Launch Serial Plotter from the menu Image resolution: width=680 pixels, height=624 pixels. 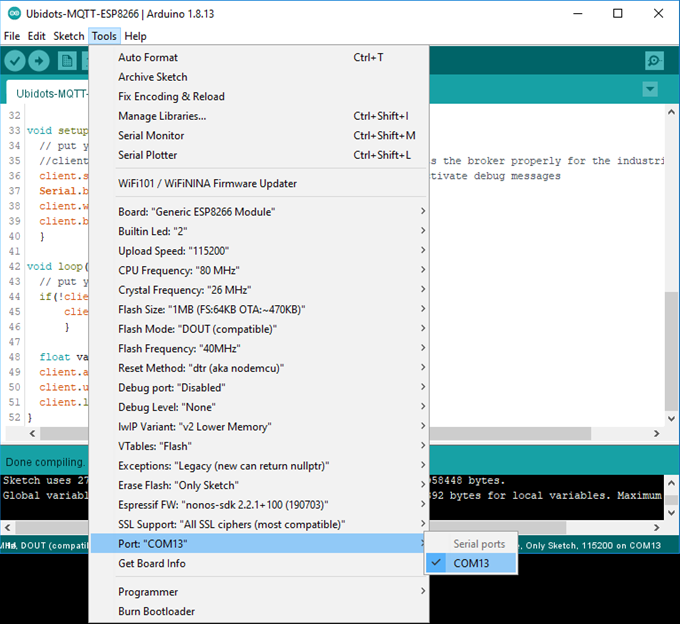[259, 155]
